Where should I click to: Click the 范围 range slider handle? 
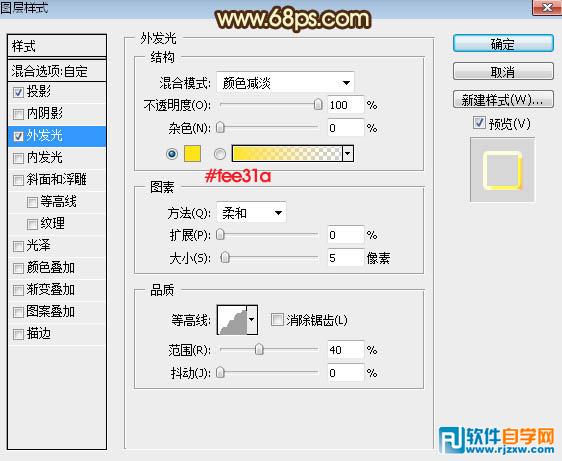click(259, 350)
